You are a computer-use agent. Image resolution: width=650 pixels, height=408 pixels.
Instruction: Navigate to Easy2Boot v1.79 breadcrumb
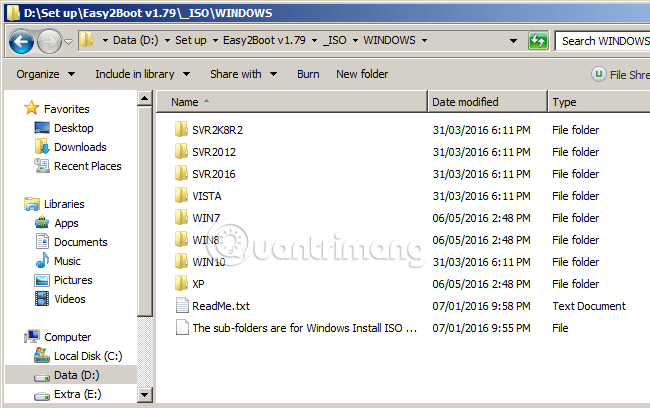(264, 40)
